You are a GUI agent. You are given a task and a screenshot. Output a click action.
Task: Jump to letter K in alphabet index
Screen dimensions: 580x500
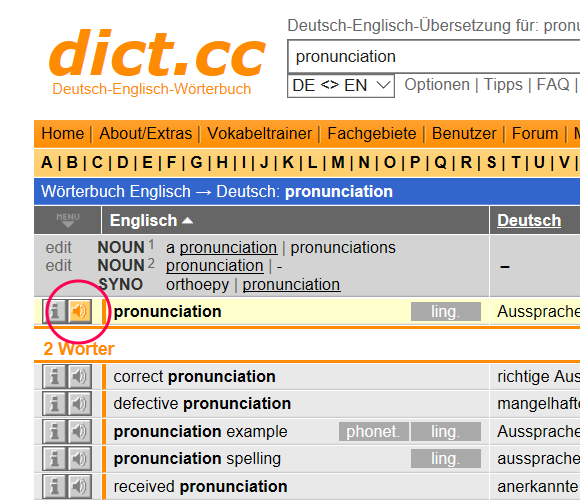(x=288, y=163)
